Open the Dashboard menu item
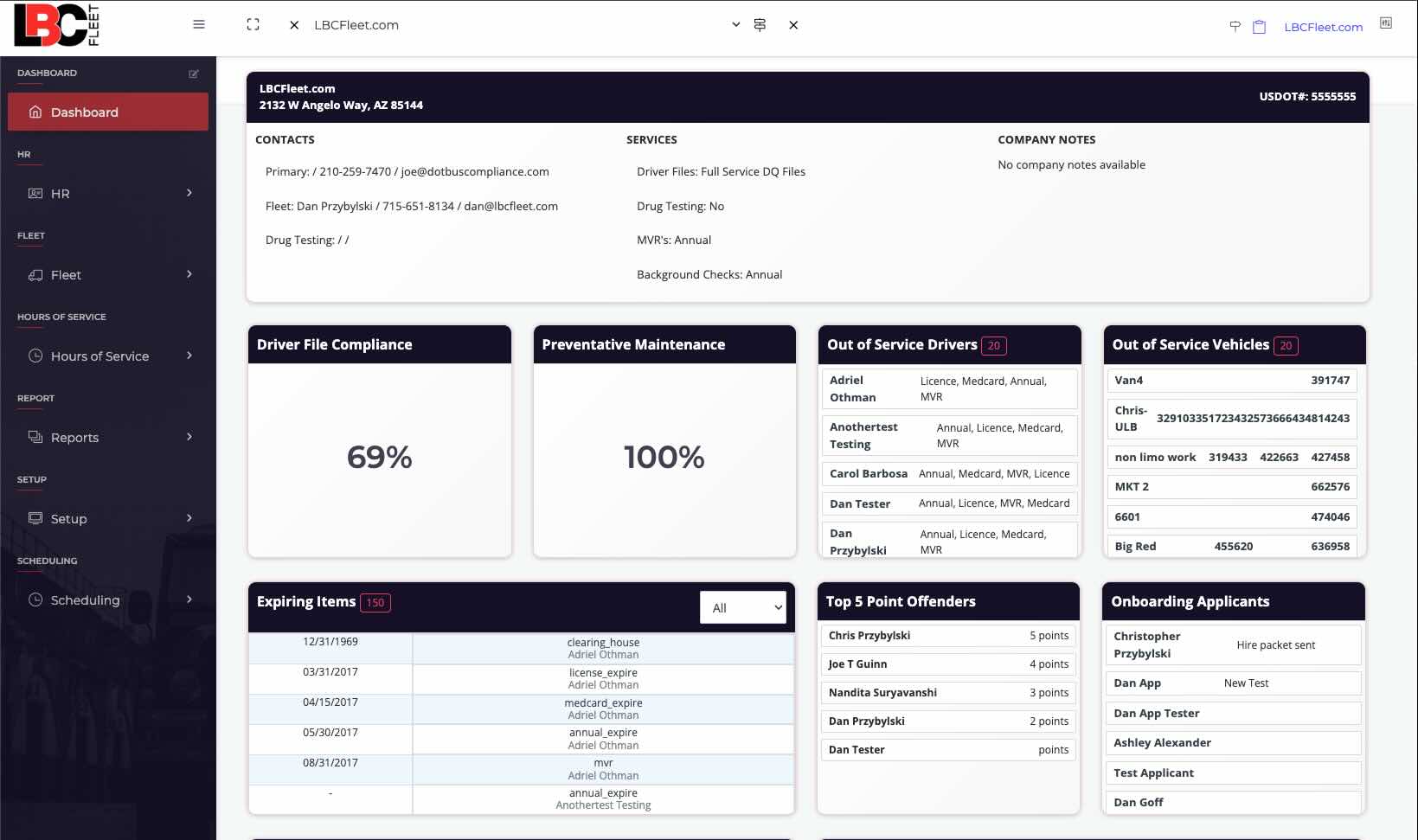Image resolution: width=1418 pixels, height=840 pixels. coord(108,112)
